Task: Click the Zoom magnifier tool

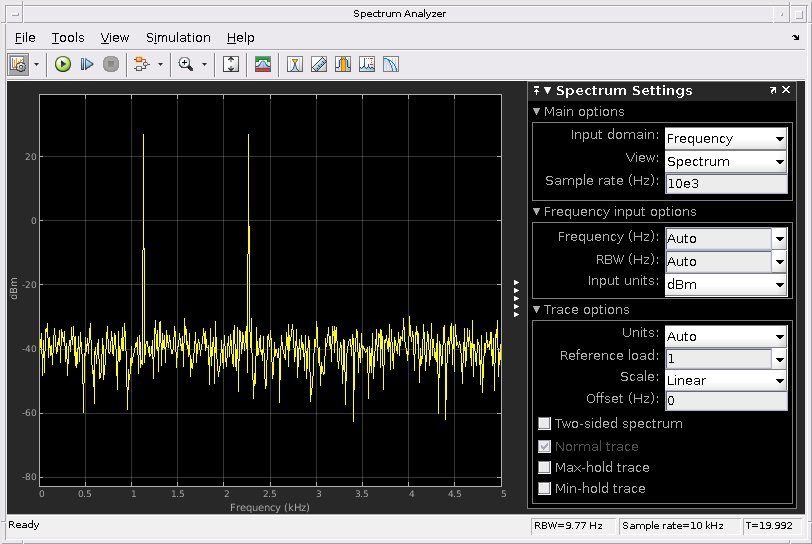Action: pos(185,64)
